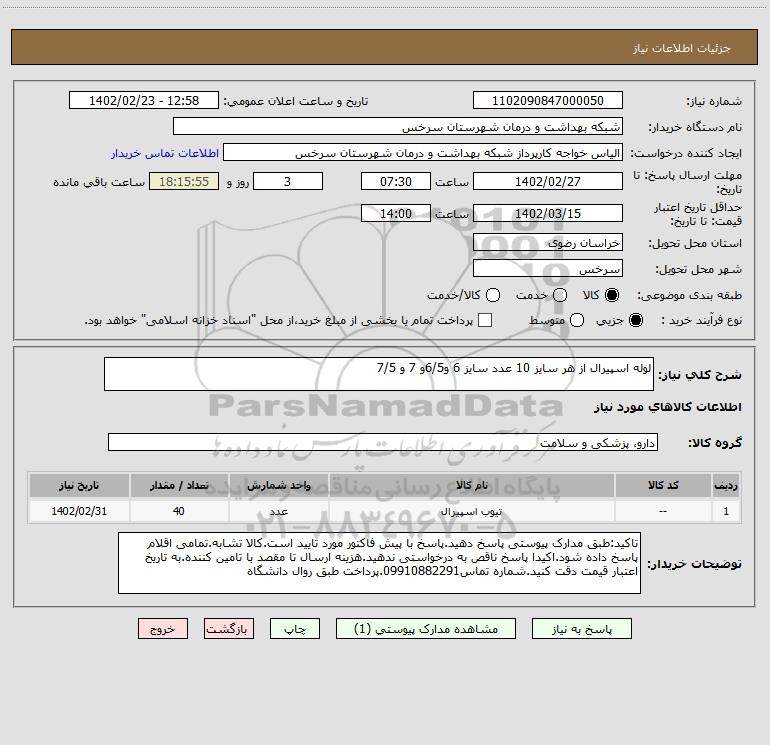Screen dimensions: 770x745
Task: Click the واحد شمارش column header
Action: click(x=278, y=485)
